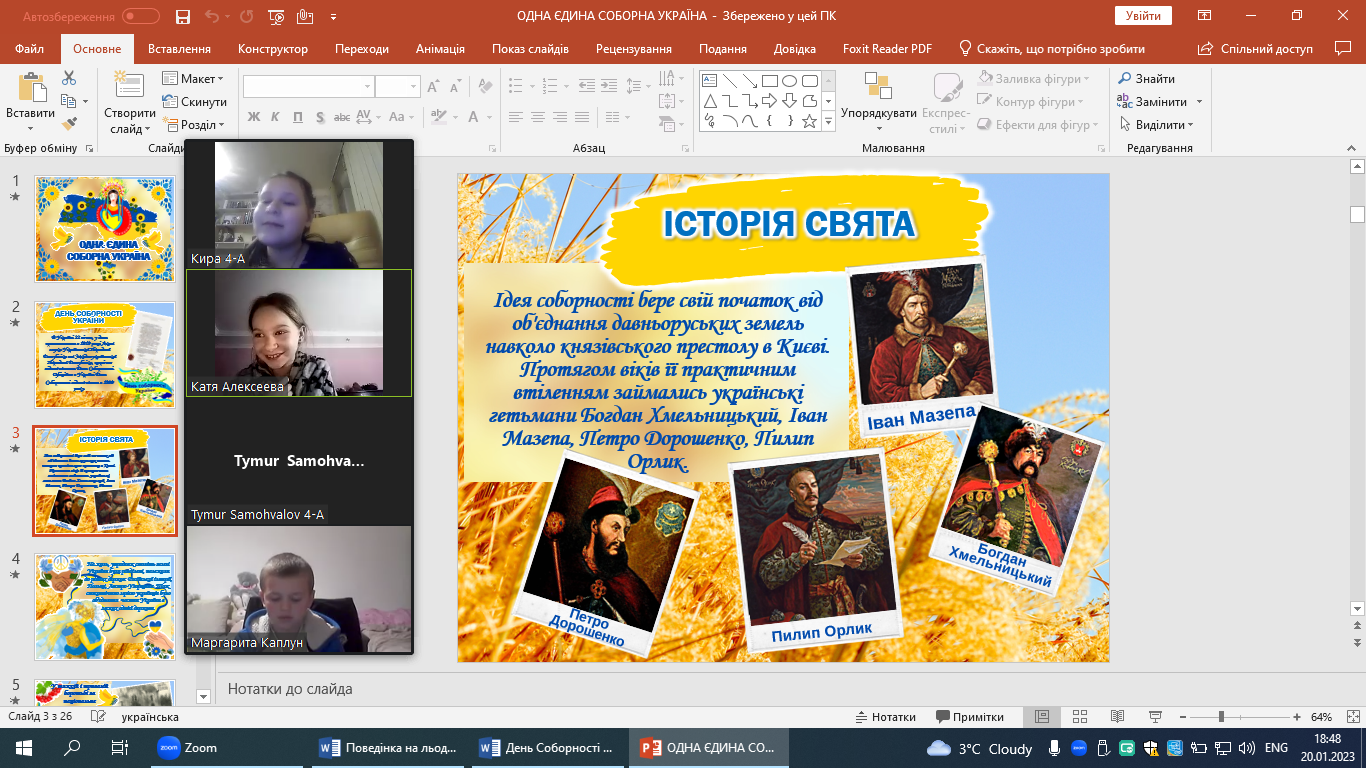Click the decrease indent icon

tap(587, 87)
